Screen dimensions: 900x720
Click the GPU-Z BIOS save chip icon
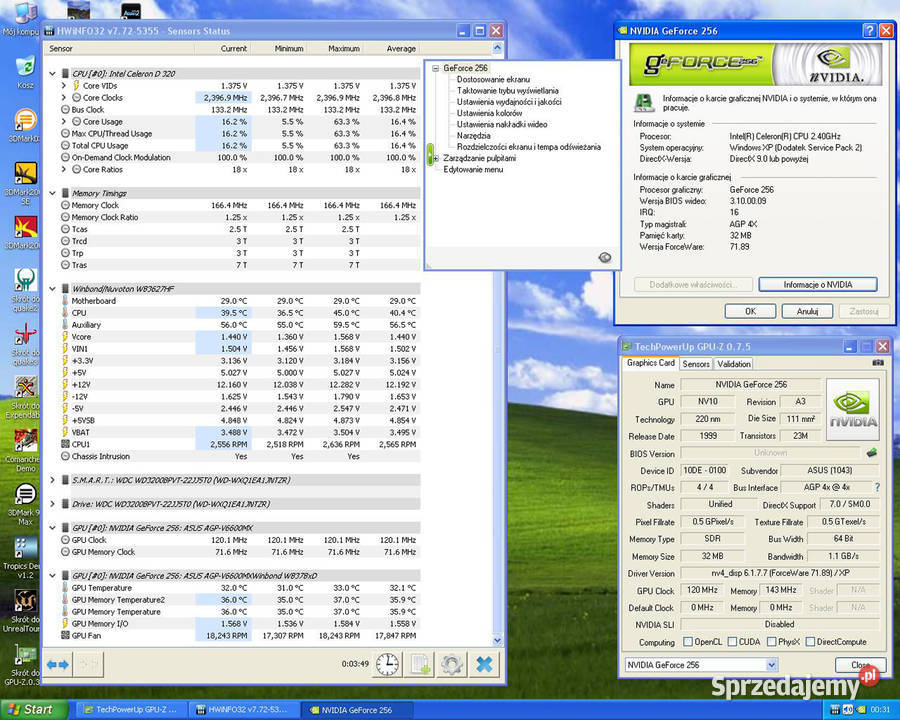click(x=872, y=453)
